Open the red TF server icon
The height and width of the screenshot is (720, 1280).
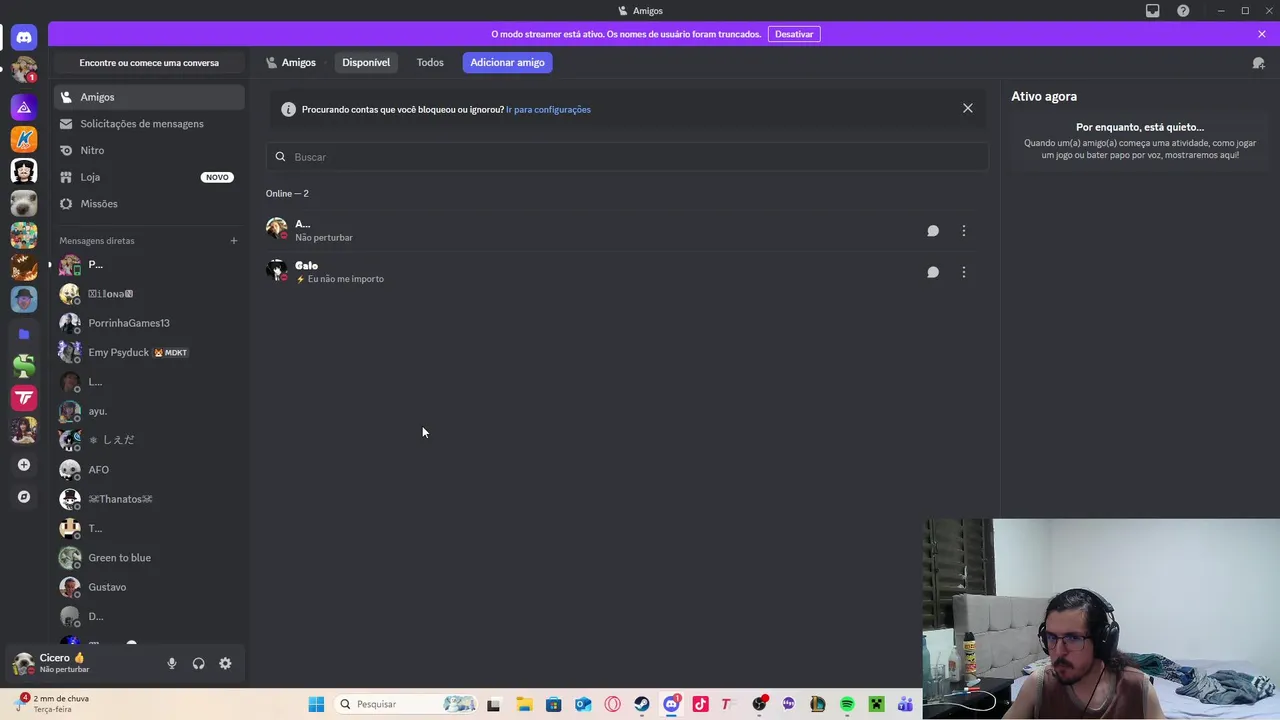click(24, 398)
